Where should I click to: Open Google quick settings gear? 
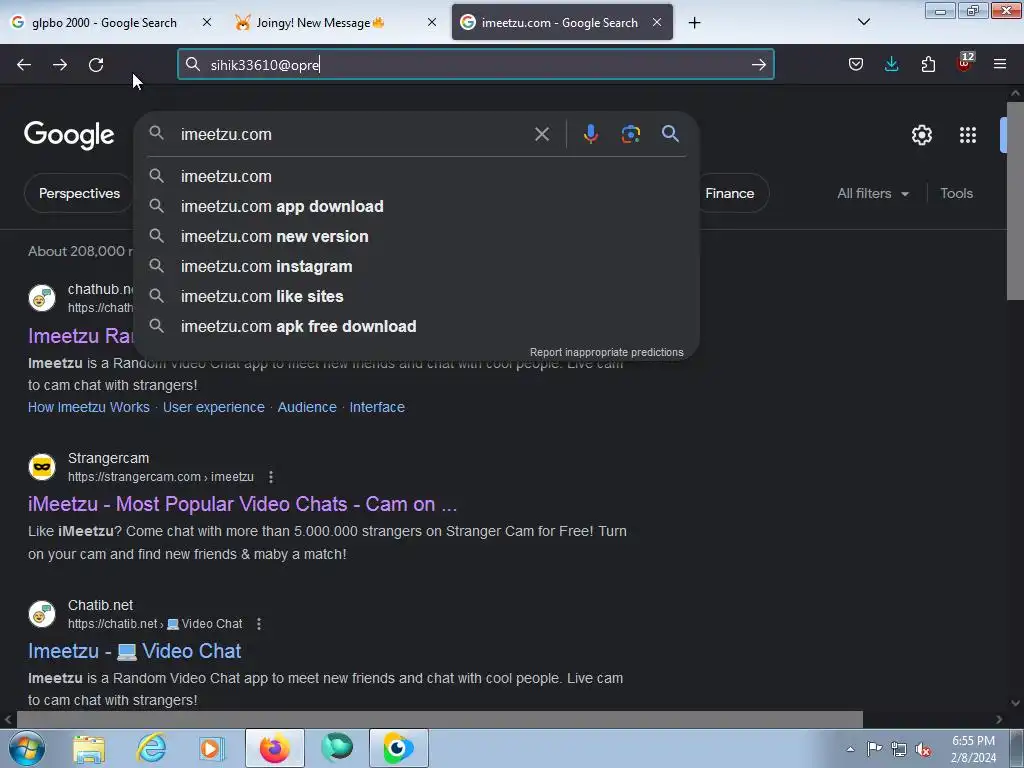tap(921, 135)
